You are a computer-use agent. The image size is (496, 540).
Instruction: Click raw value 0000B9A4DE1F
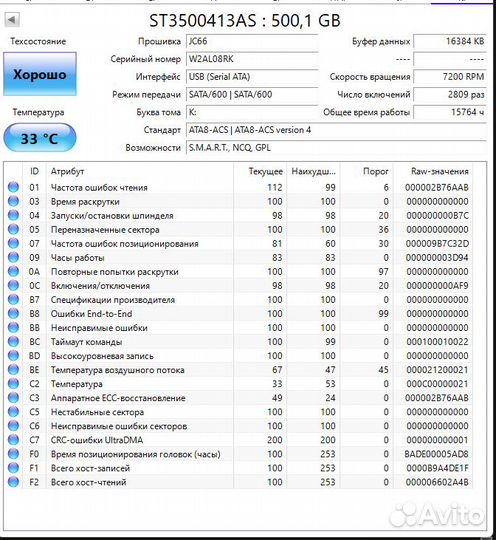click(437, 468)
